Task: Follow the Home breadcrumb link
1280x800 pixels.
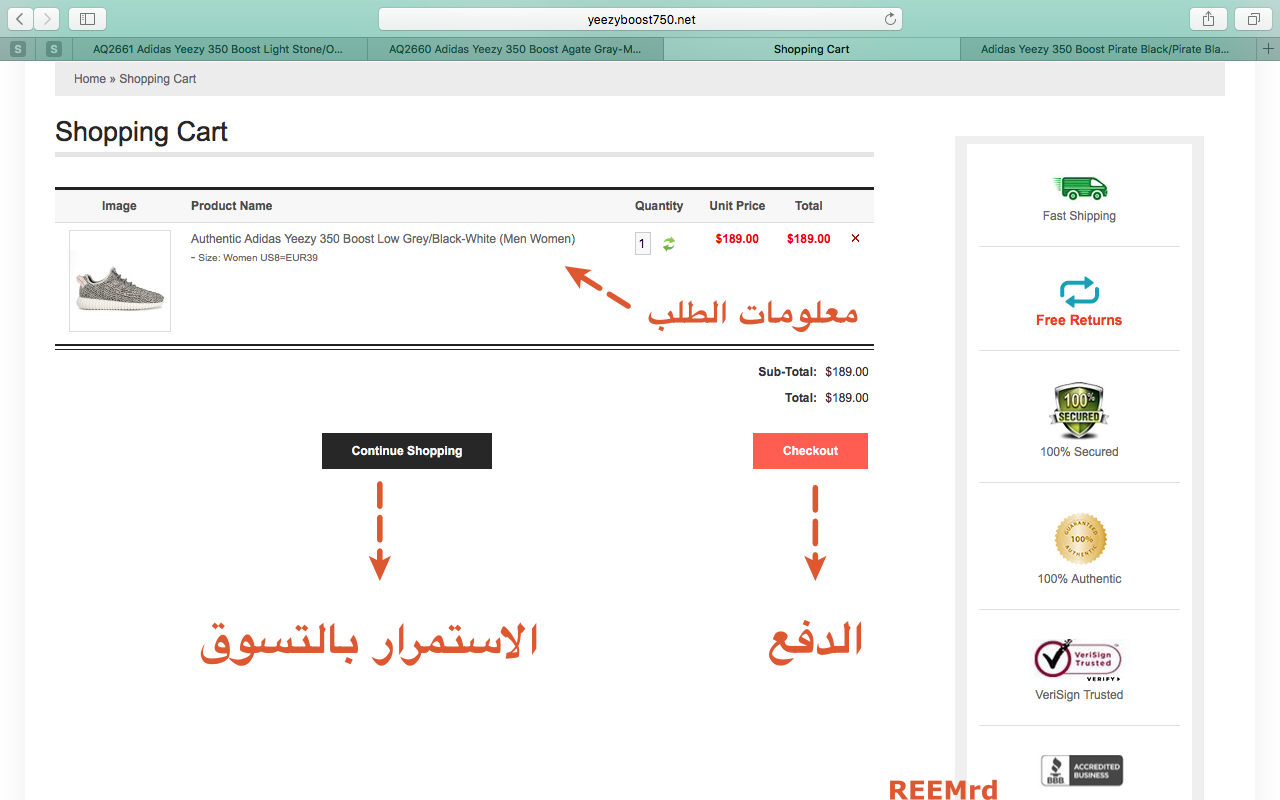Action: (90, 79)
